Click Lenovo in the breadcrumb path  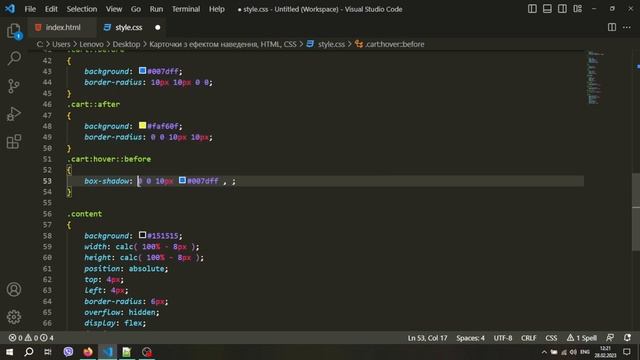(x=91, y=44)
